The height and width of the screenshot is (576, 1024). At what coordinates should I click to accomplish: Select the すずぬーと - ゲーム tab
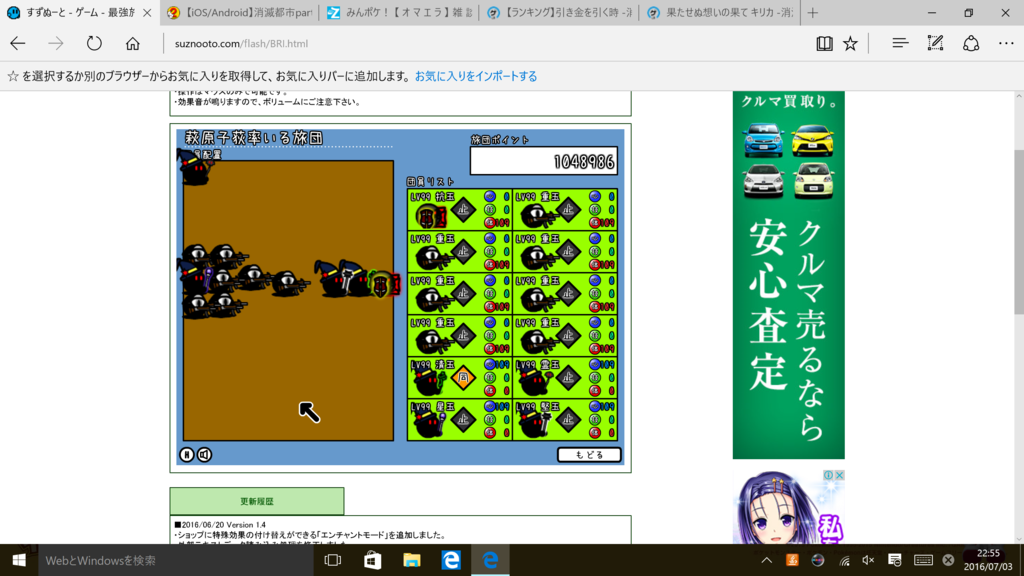click(x=72, y=12)
